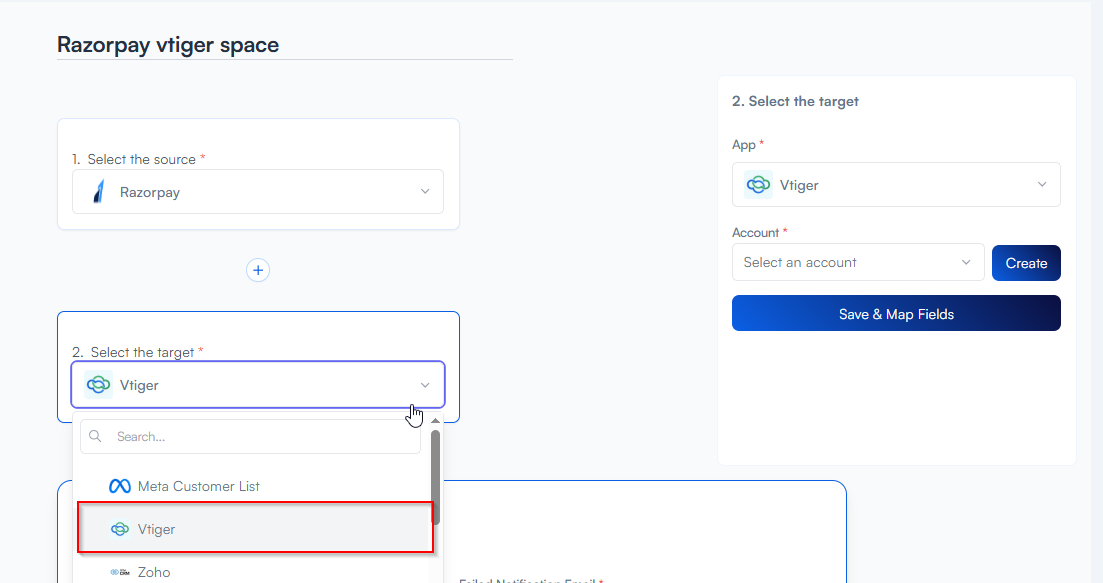The height and width of the screenshot is (583, 1103).
Task: Pick the Zoho option from the list
Action: coord(154,572)
